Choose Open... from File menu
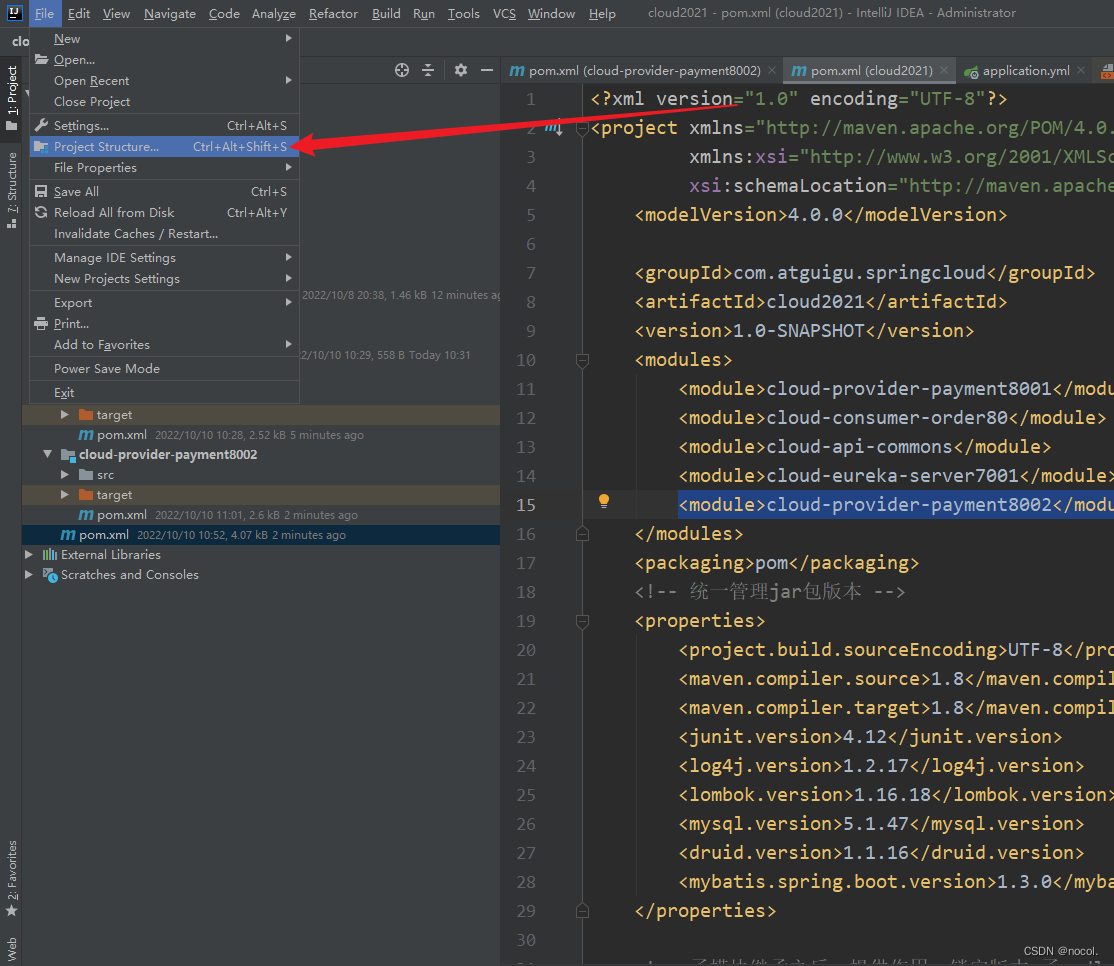Viewport: 1114px width, 966px height. 164,60
